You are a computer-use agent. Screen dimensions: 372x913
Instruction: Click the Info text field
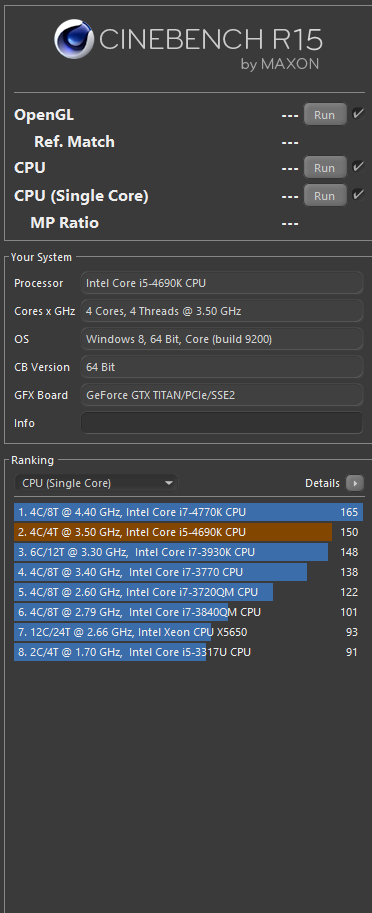[222, 423]
